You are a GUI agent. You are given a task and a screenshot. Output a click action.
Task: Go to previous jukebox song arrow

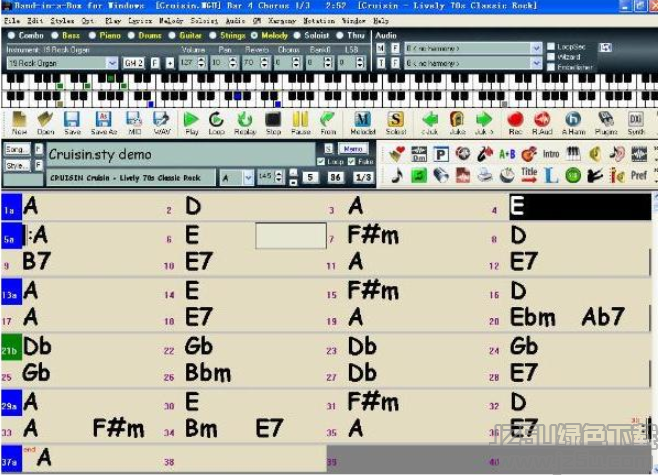click(x=430, y=123)
